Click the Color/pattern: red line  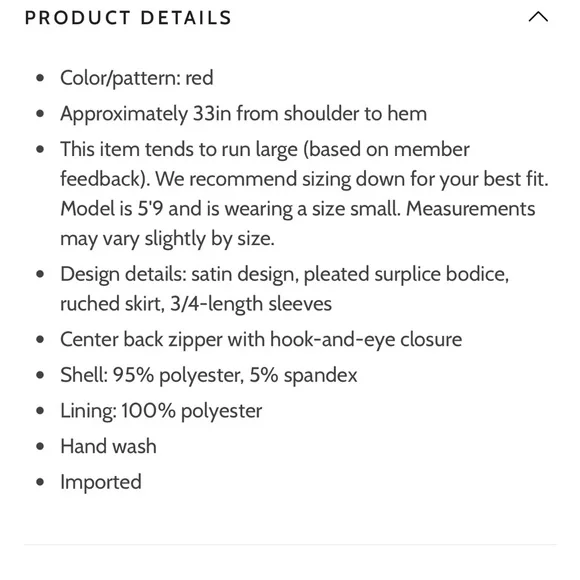tap(136, 78)
